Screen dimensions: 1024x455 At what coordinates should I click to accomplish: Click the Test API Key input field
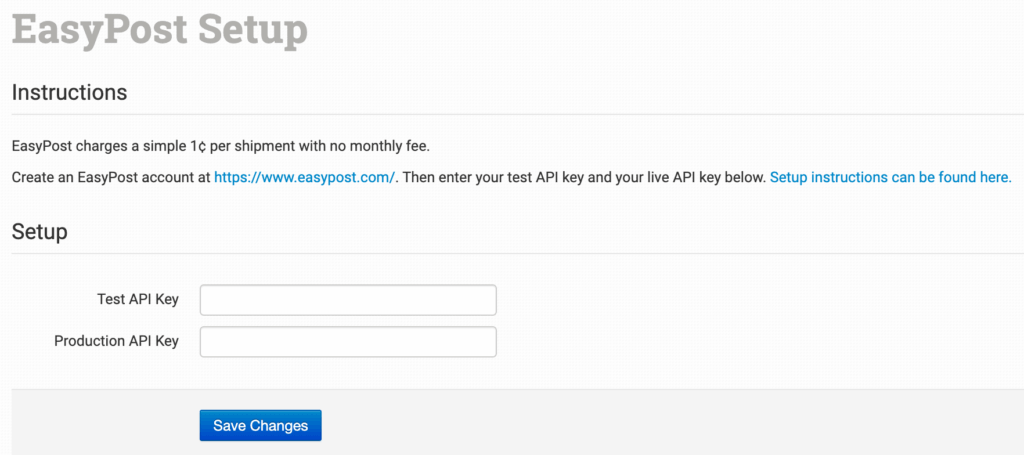(x=348, y=300)
